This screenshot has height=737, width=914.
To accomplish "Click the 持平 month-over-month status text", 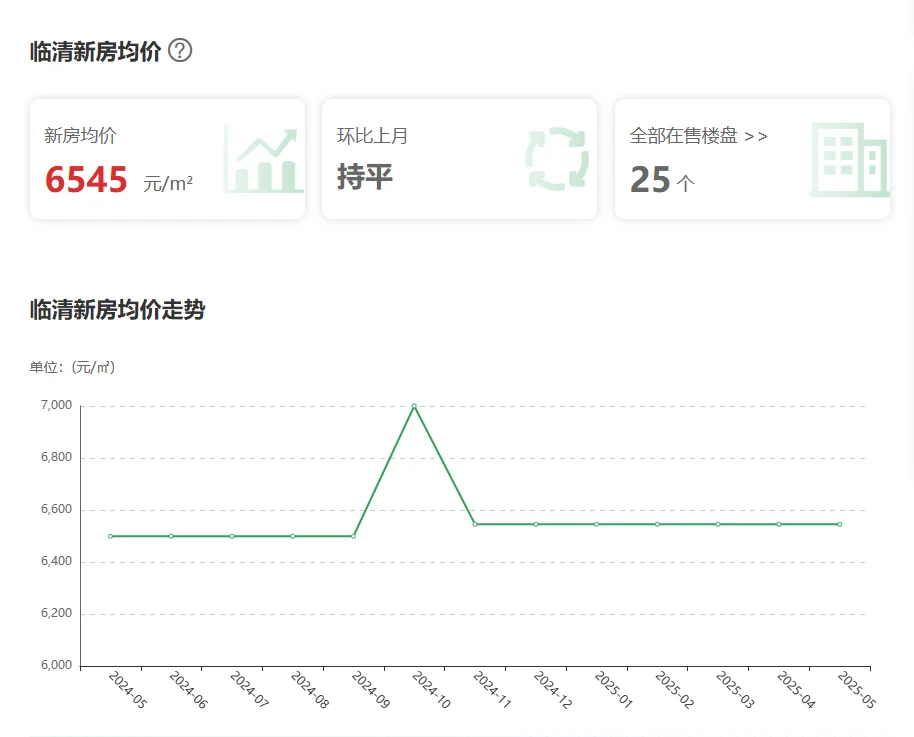I will [x=365, y=177].
